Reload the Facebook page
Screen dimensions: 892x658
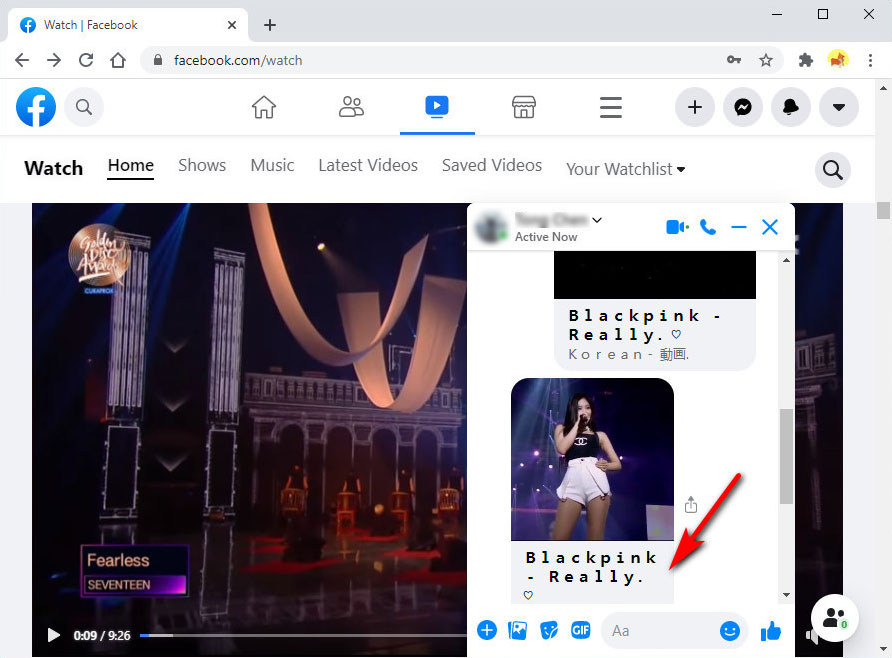[86, 60]
